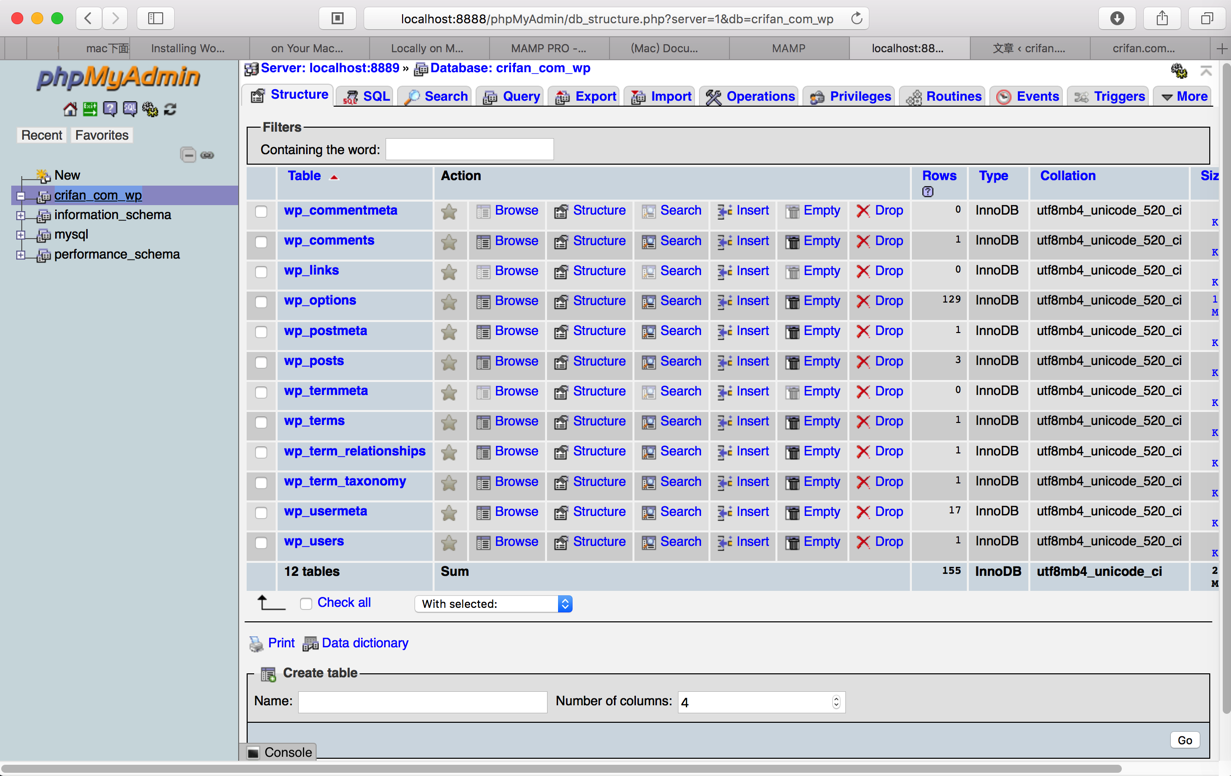Click the Safari address bar
This screenshot has width=1231, height=776.
(617, 18)
